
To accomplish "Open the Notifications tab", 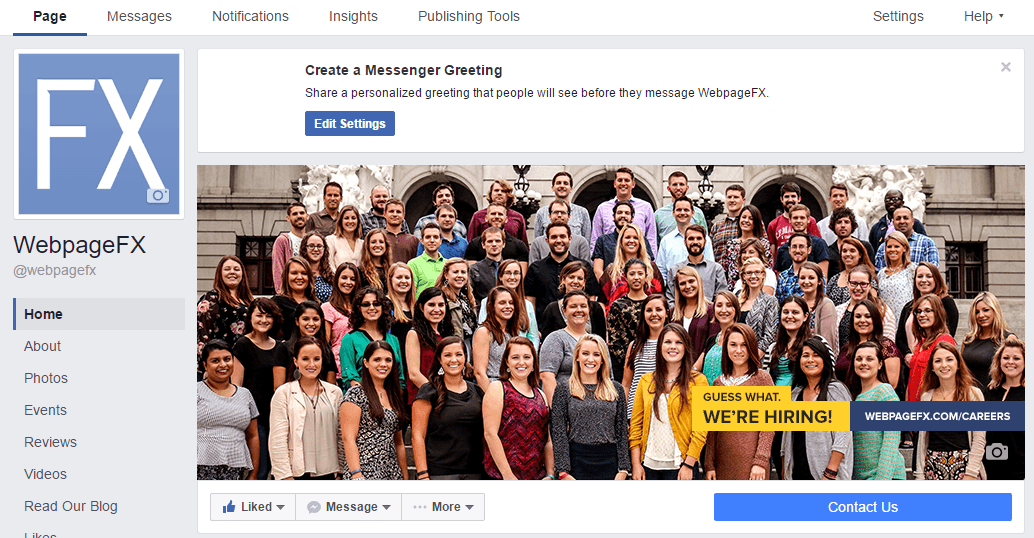I will [x=251, y=16].
